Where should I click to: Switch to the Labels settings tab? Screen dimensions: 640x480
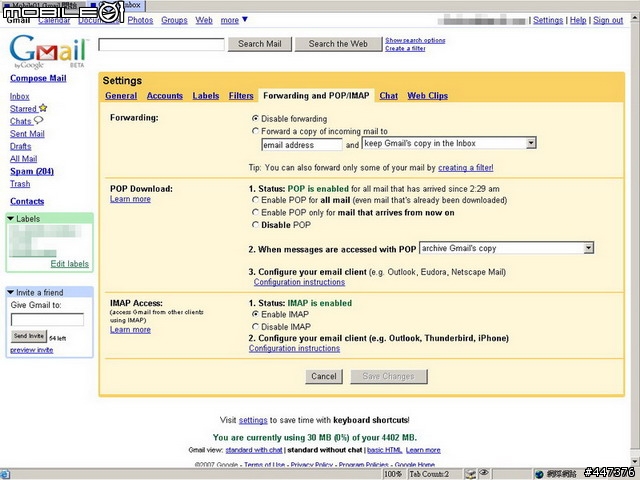(x=206, y=96)
